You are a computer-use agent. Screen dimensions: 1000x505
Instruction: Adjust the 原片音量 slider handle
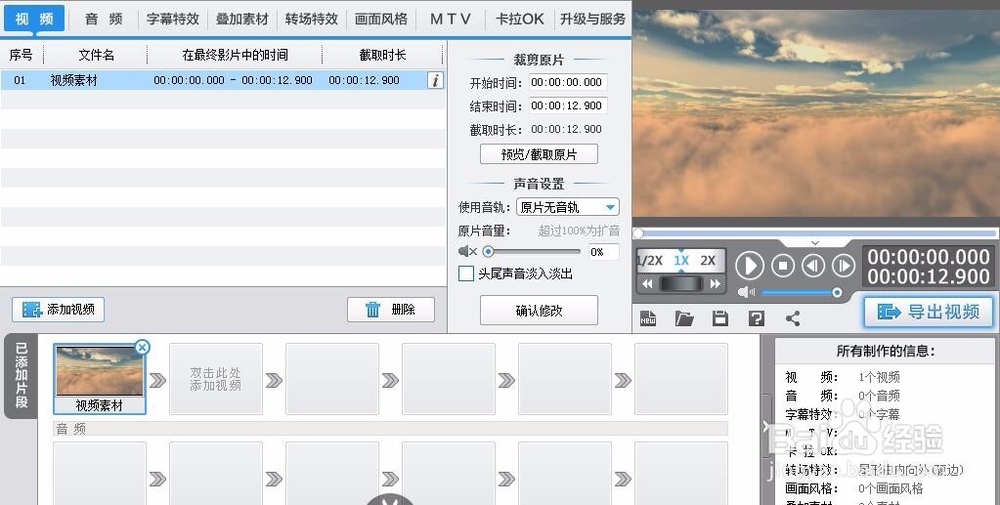(488, 252)
